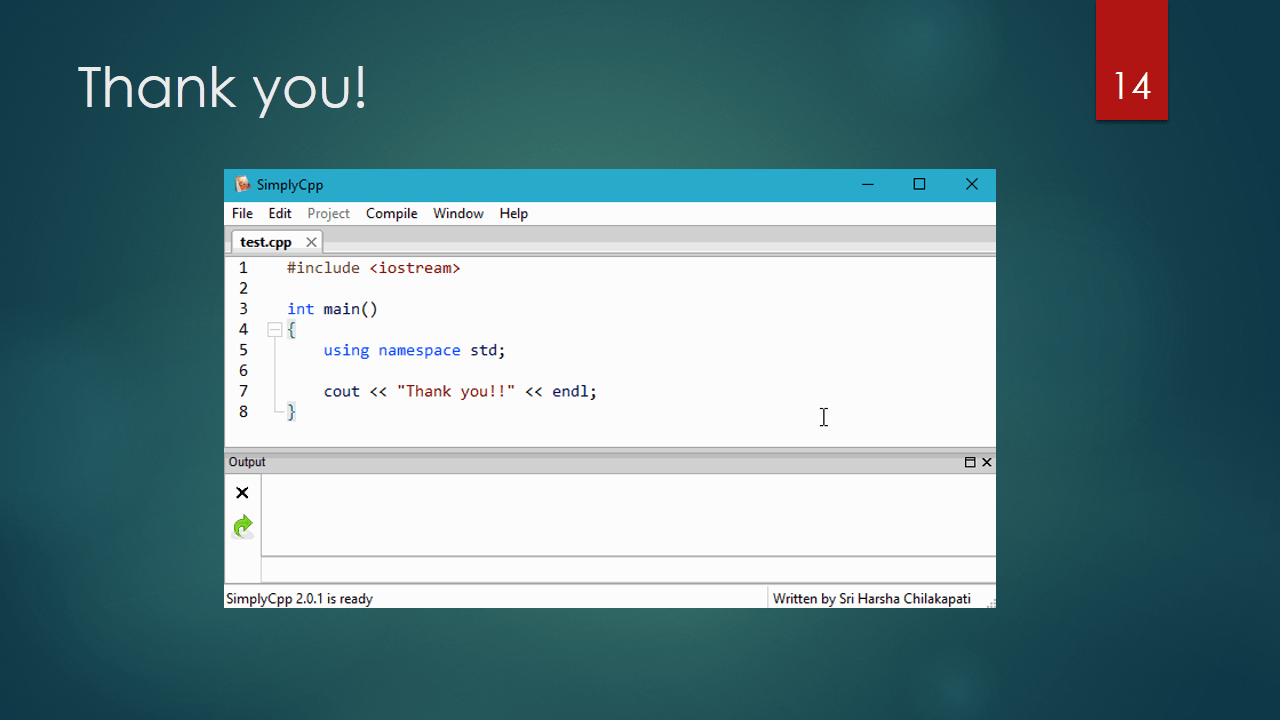Click the green arrow icon in Output panel

pyautogui.click(x=243, y=526)
